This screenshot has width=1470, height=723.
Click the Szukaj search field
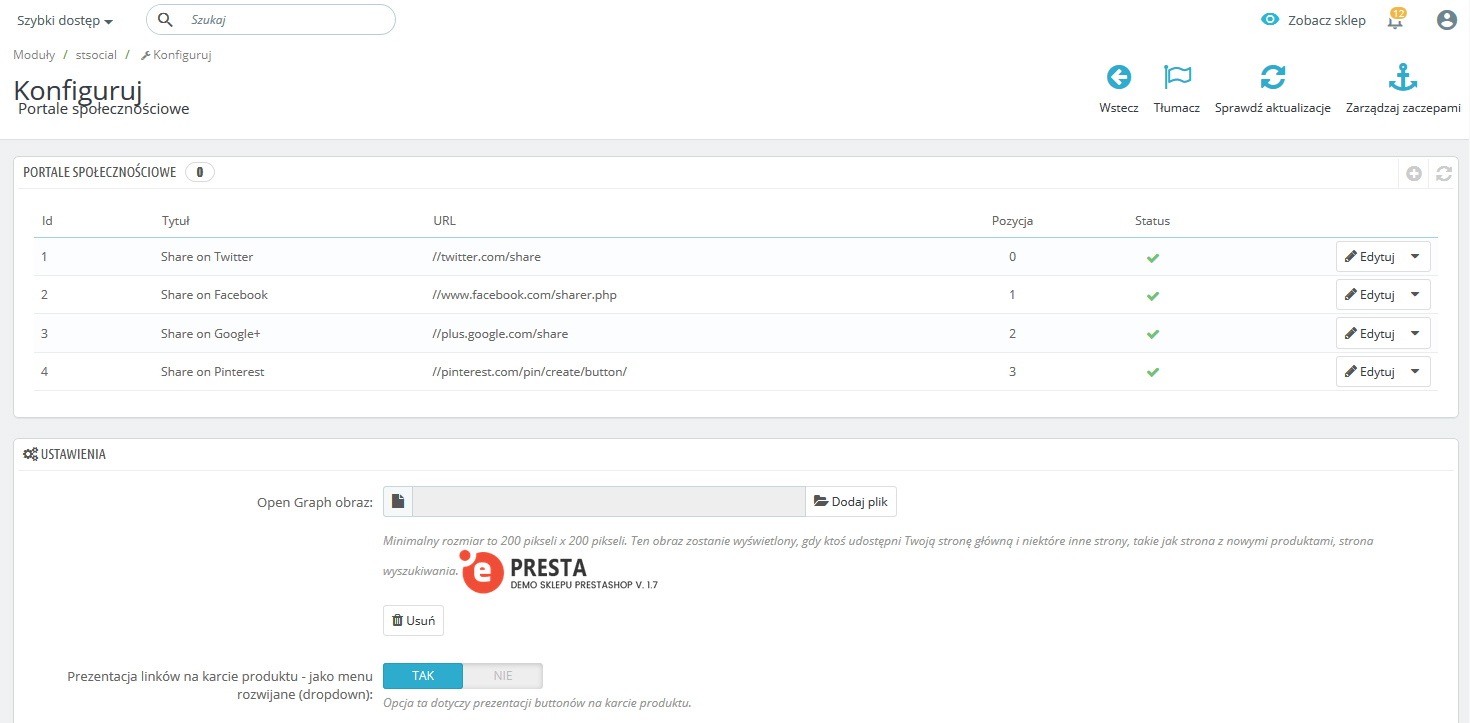[285, 20]
